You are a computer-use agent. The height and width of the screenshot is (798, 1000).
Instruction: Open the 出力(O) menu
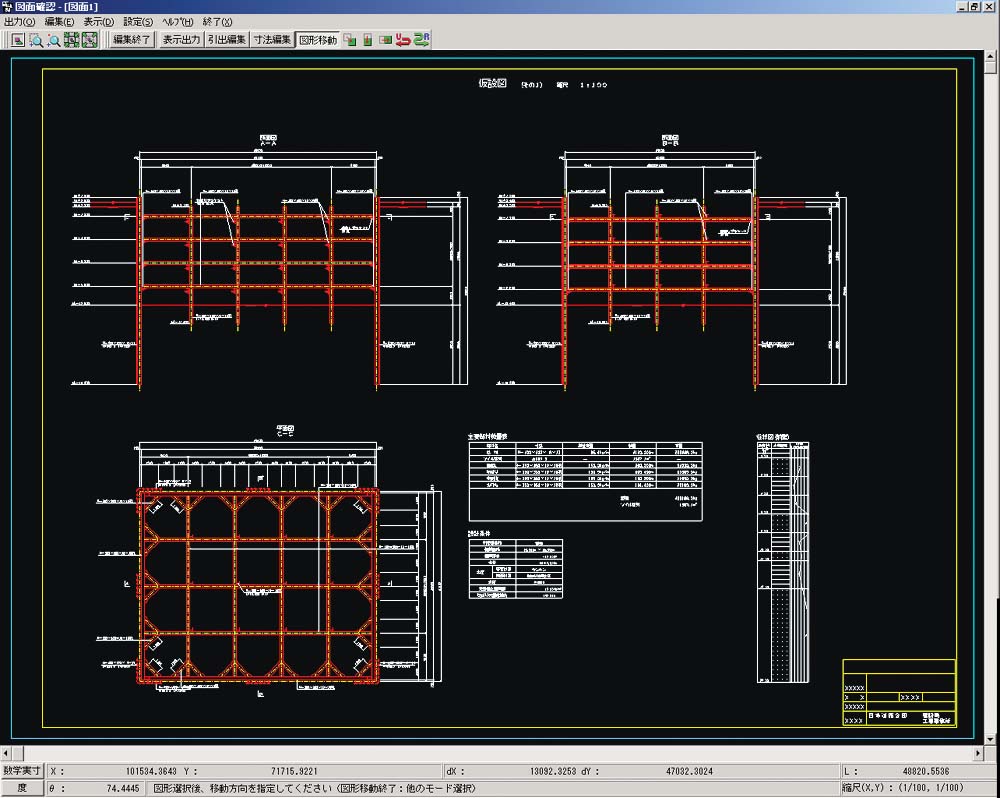(19, 21)
